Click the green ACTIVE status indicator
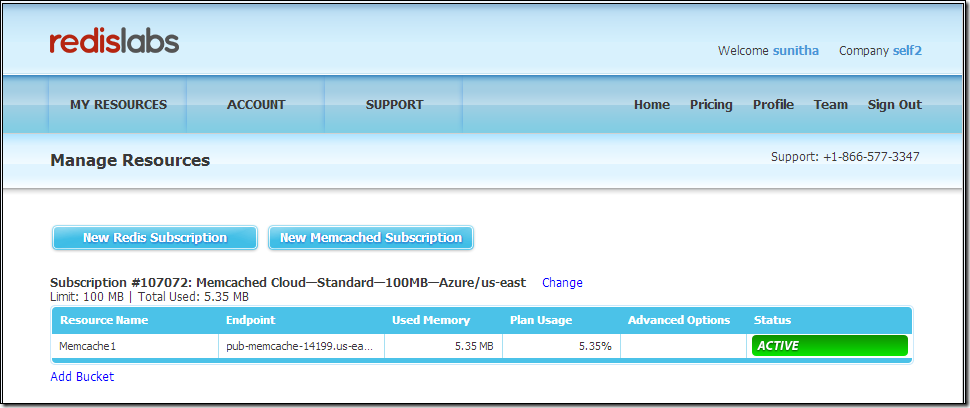The height and width of the screenshot is (408, 970). pos(830,346)
